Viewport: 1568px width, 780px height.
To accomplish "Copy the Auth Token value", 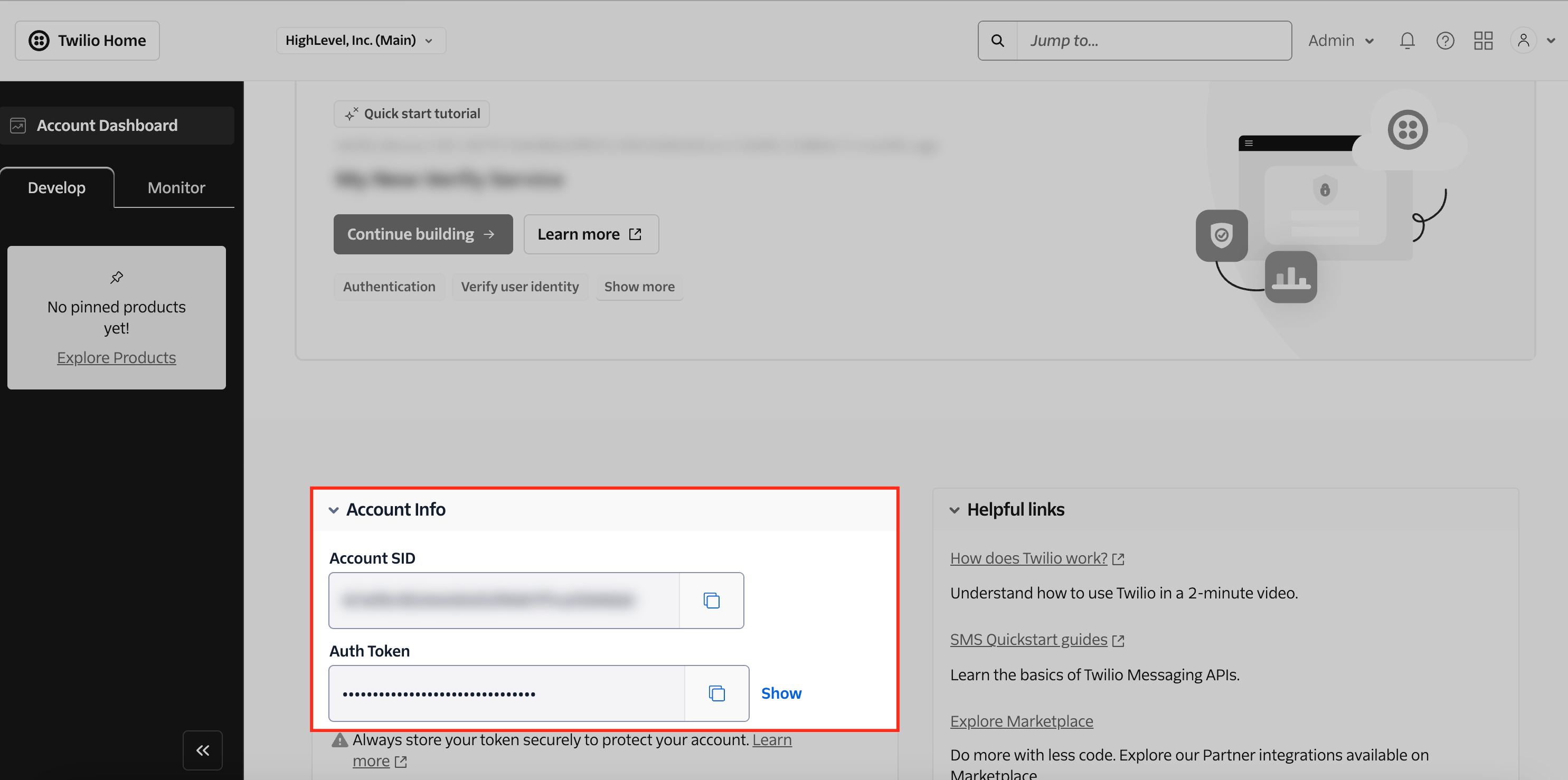I will tap(716, 693).
